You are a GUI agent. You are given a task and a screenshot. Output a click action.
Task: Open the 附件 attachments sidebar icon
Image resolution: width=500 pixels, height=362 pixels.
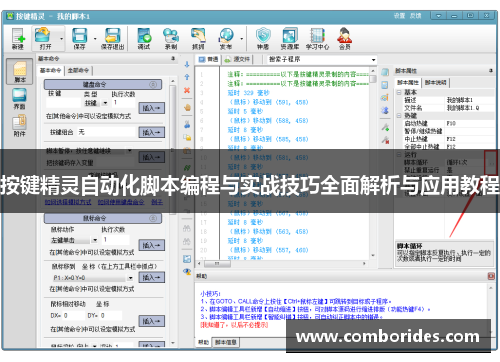(x=19, y=126)
